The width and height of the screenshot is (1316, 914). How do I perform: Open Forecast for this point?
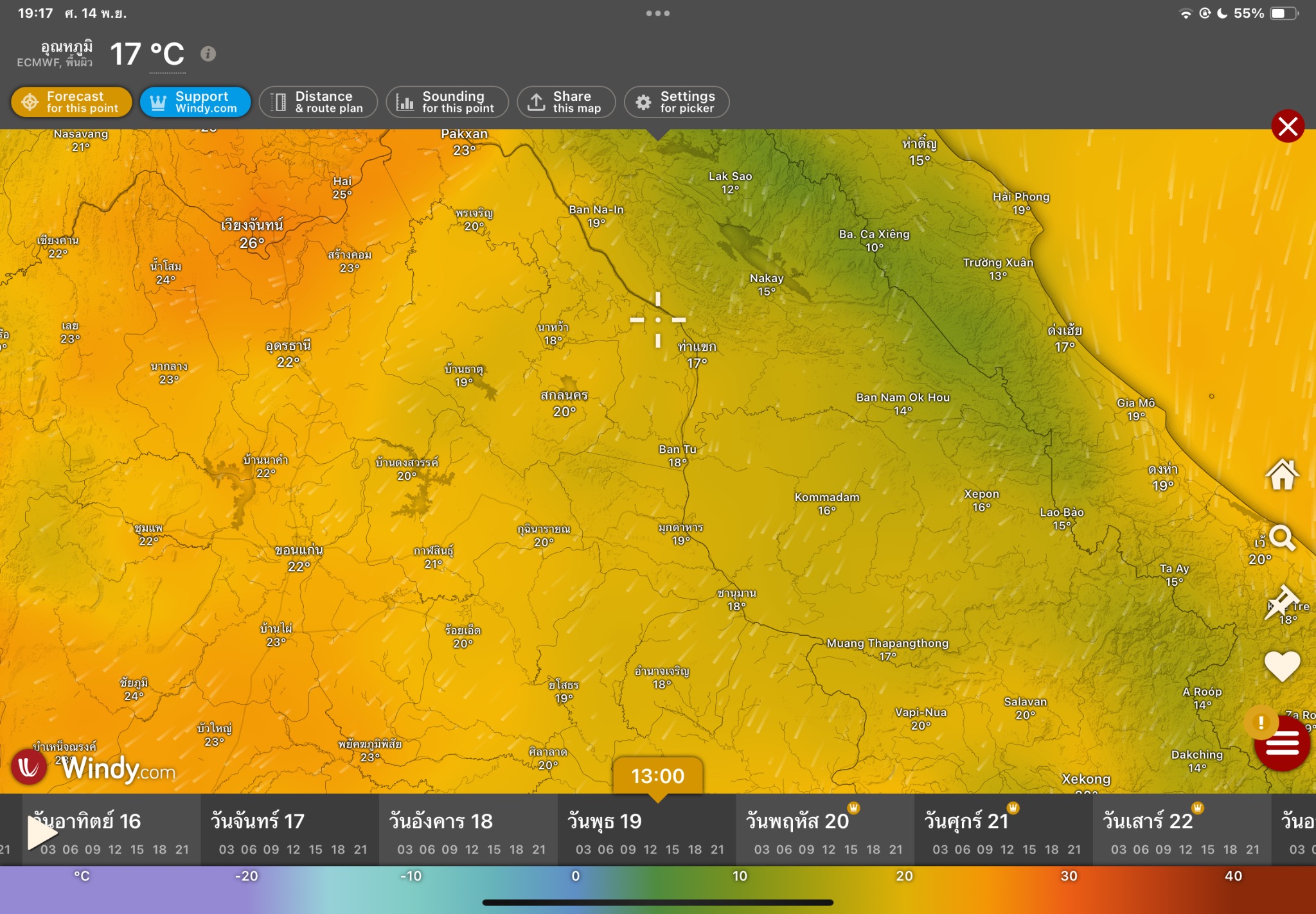pyautogui.click(x=71, y=102)
